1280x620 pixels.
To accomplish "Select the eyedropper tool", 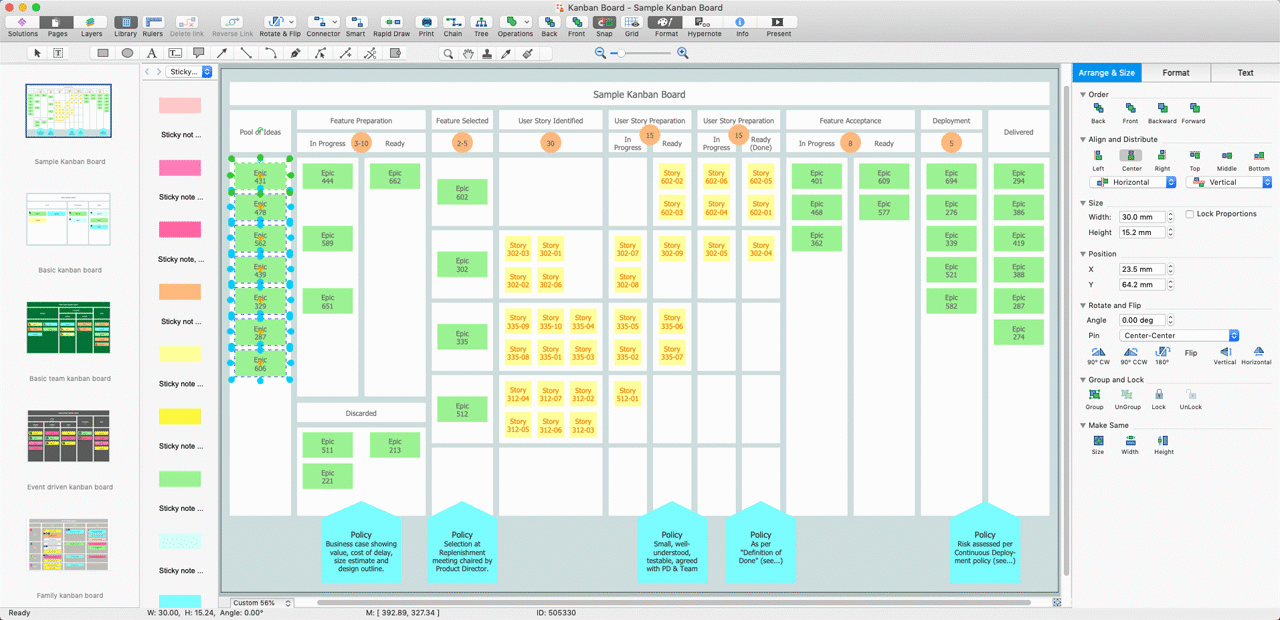I will [x=508, y=53].
